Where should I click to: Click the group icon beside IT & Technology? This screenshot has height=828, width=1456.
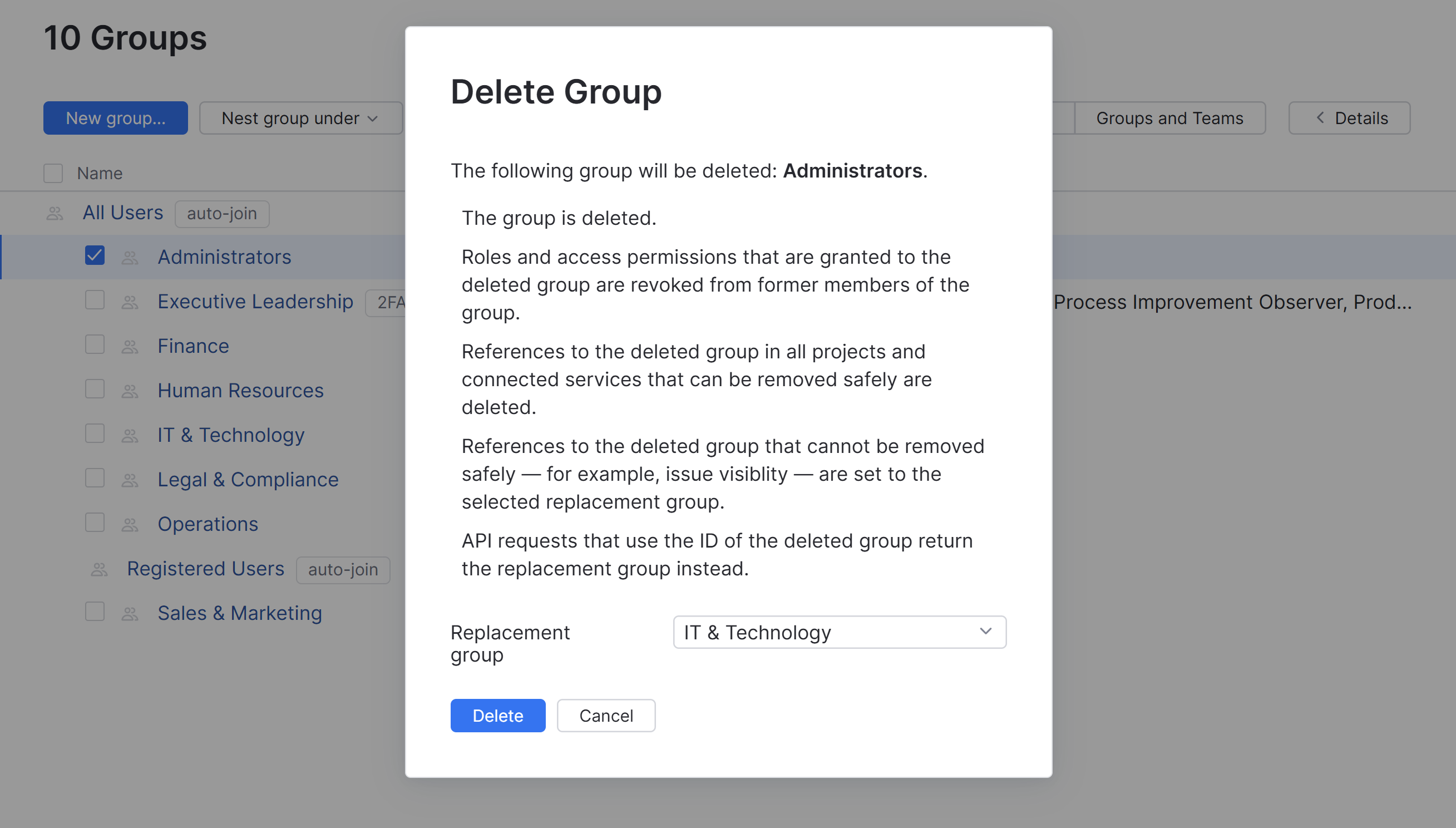[x=130, y=434]
